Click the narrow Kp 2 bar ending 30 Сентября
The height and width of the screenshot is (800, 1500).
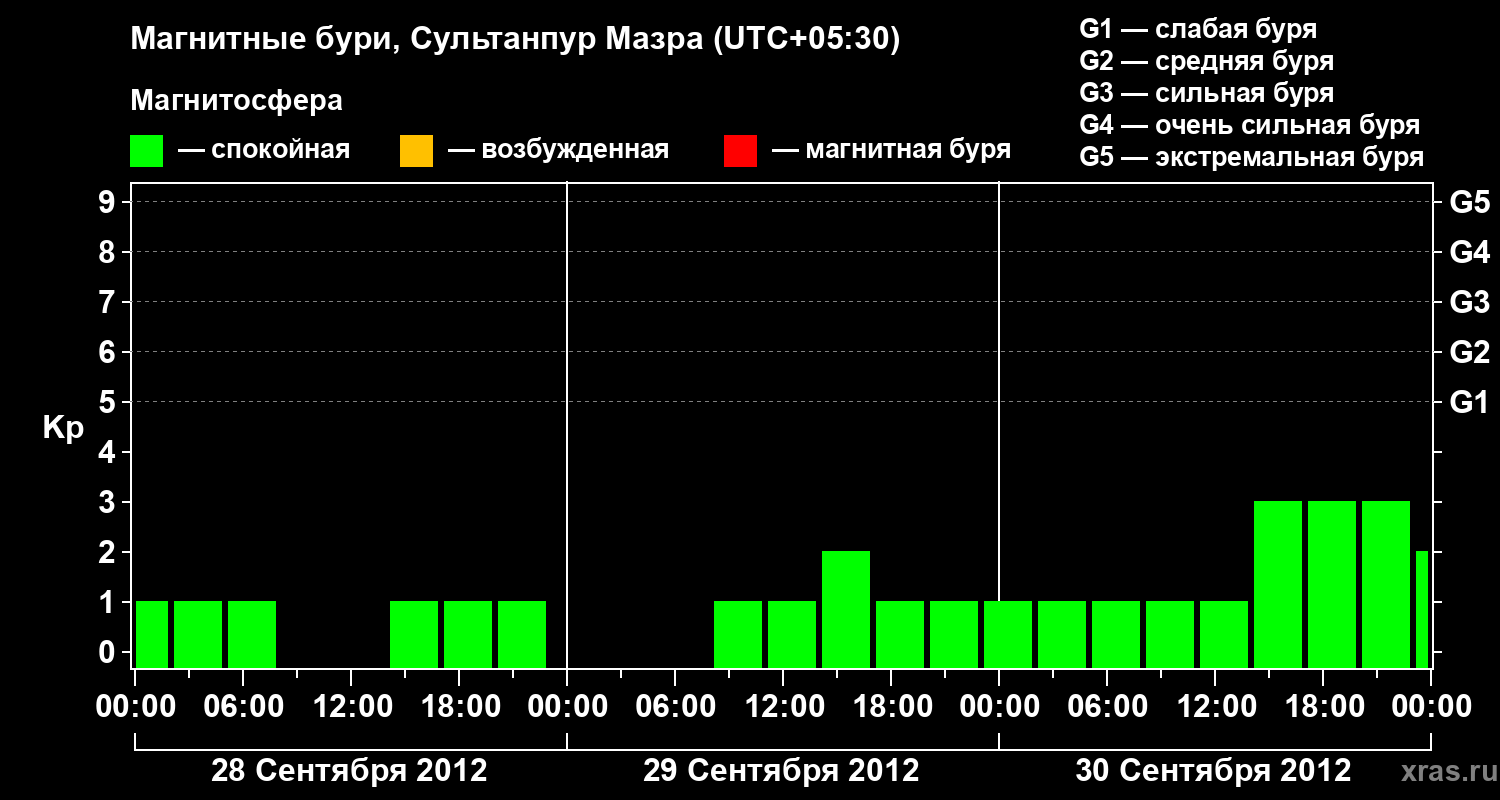pyautogui.click(x=1422, y=609)
